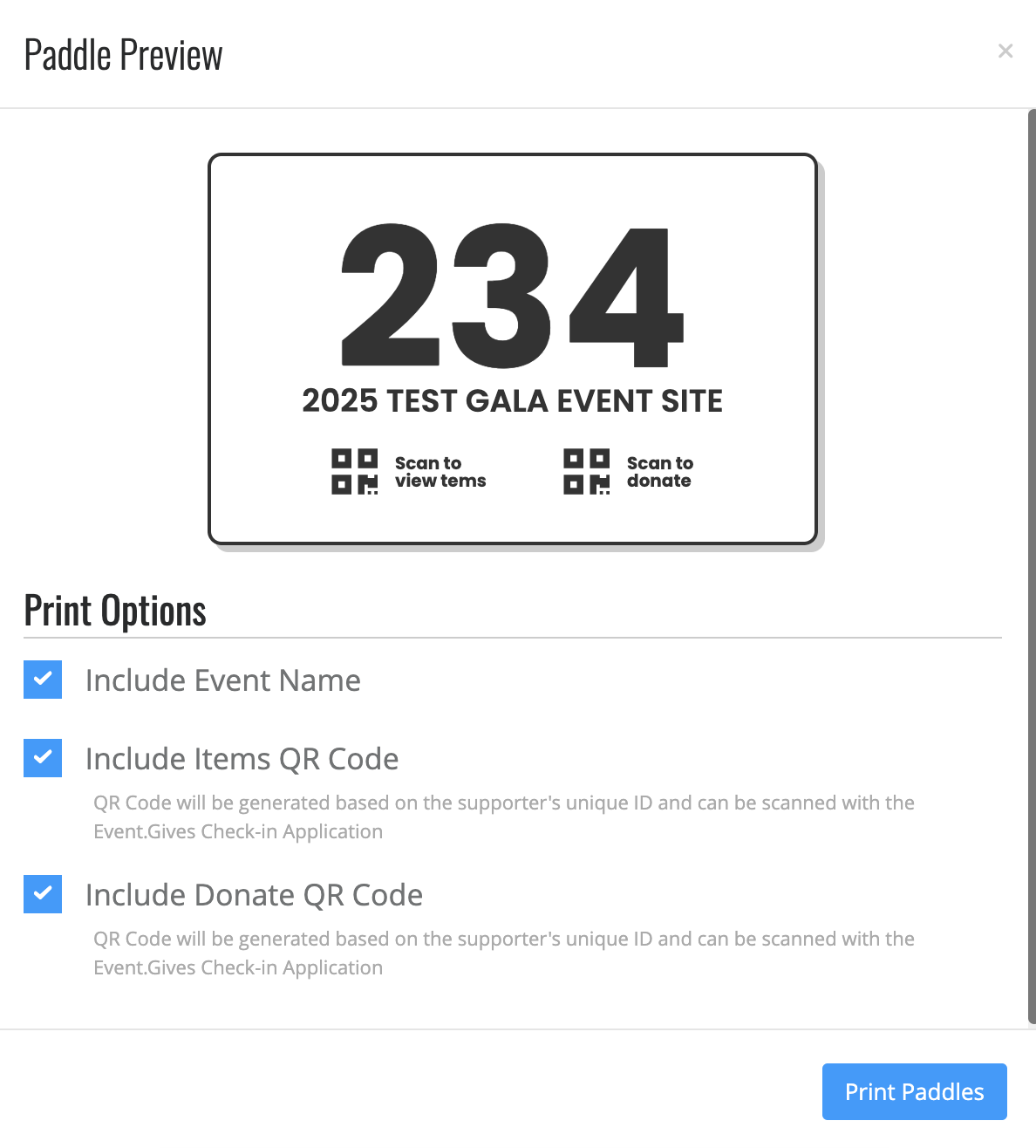The width and height of the screenshot is (1036, 1148).
Task: Click the Scan to donate text
Action: point(660,472)
